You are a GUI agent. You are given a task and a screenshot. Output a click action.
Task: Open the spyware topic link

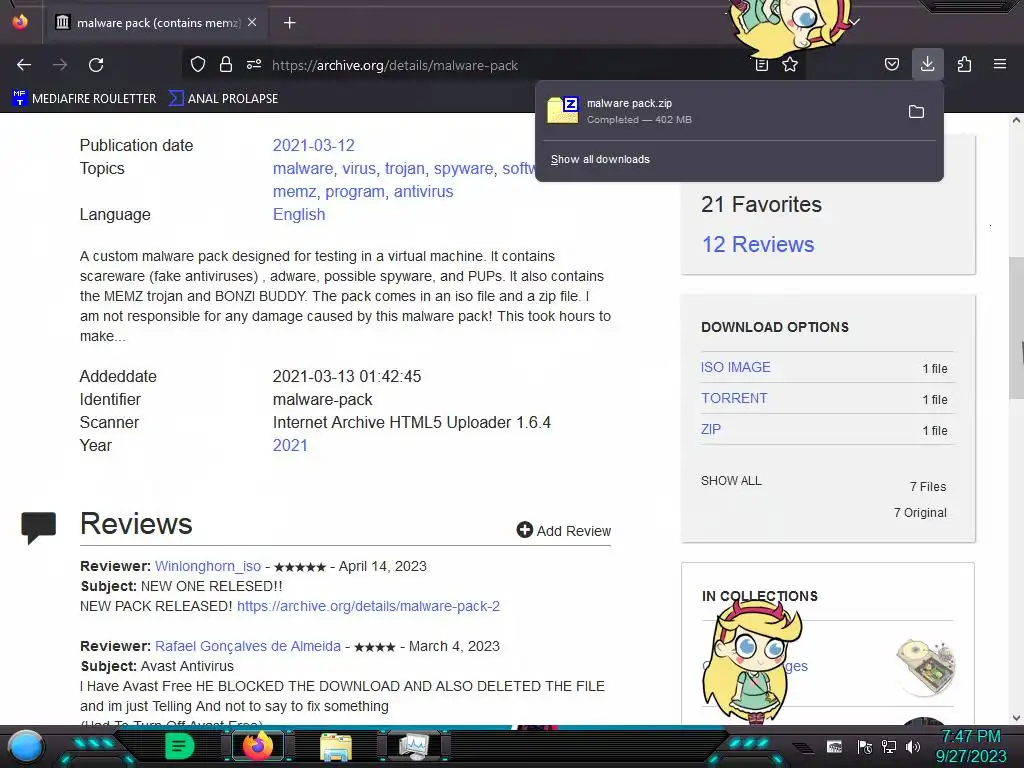(463, 168)
